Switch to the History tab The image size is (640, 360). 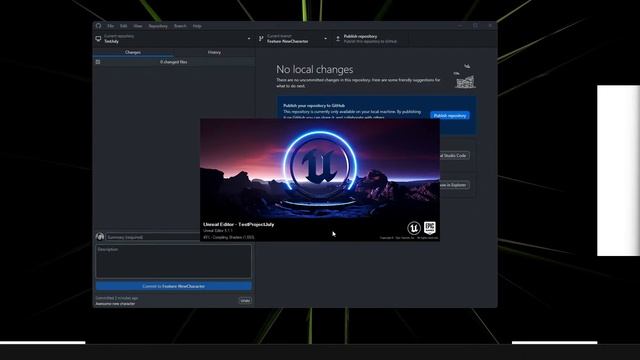214,52
